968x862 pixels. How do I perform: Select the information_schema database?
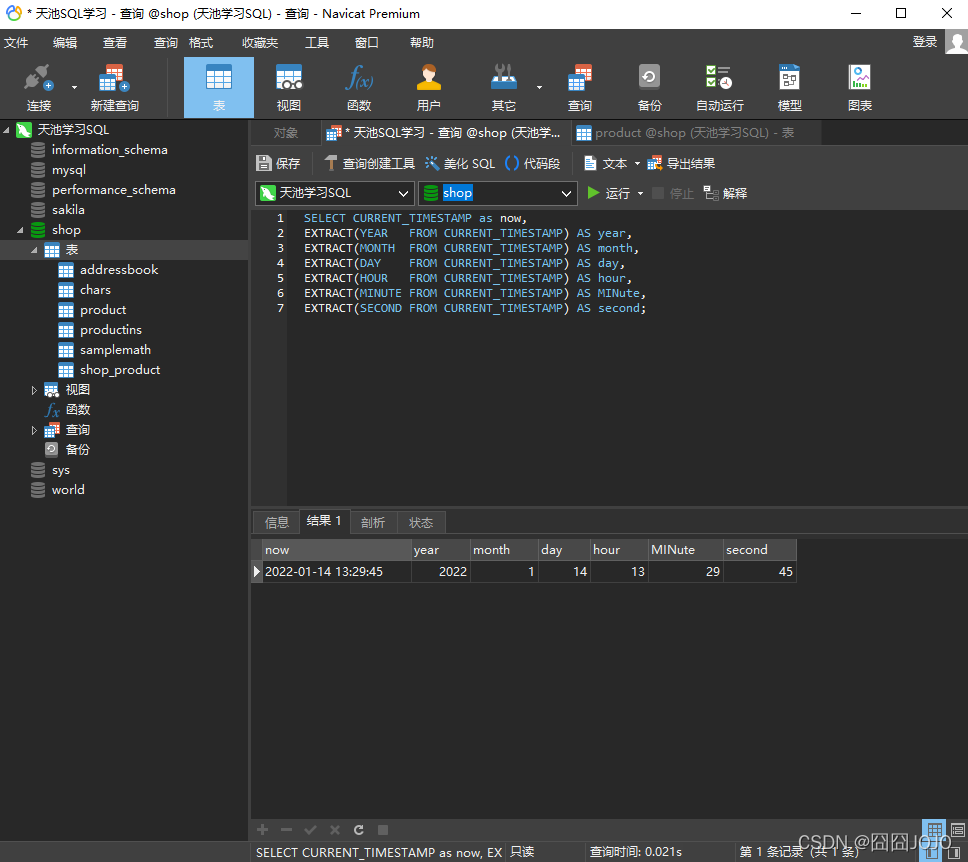tap(109, 150)
